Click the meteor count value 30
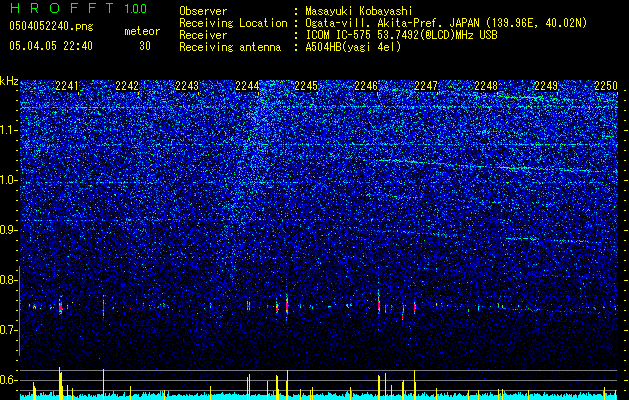The image size is (629, 400). point(145,46)
